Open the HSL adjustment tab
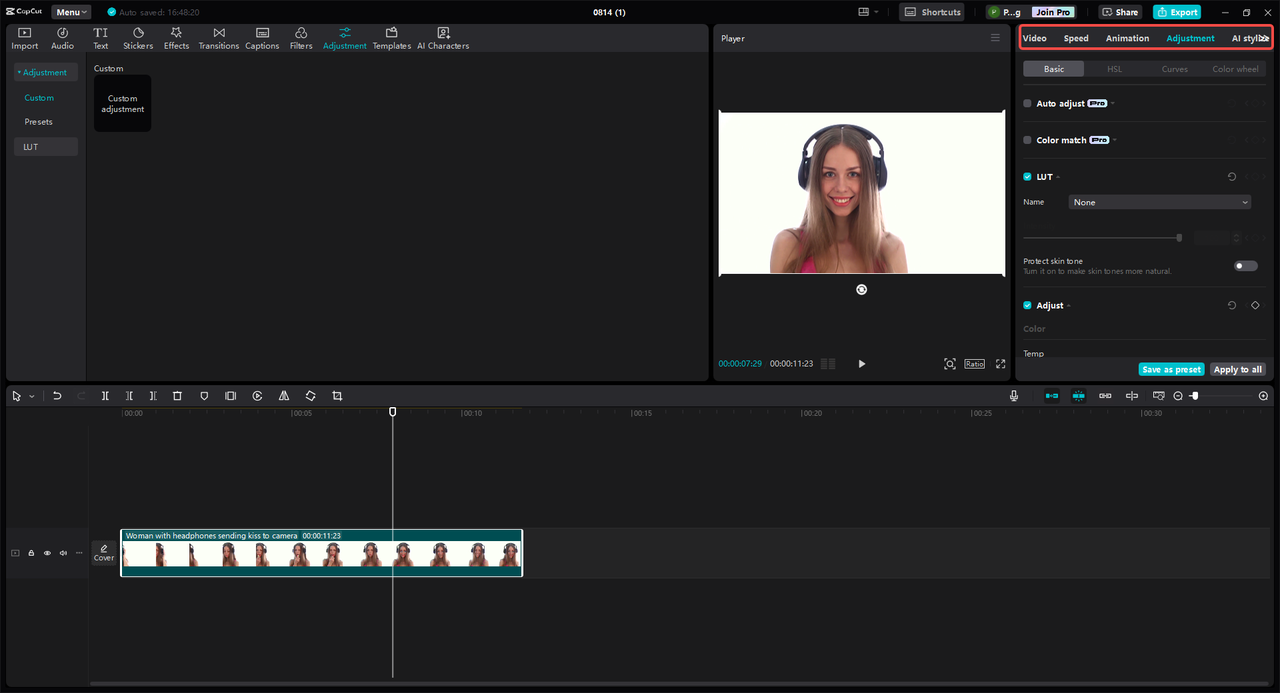 1114,69
